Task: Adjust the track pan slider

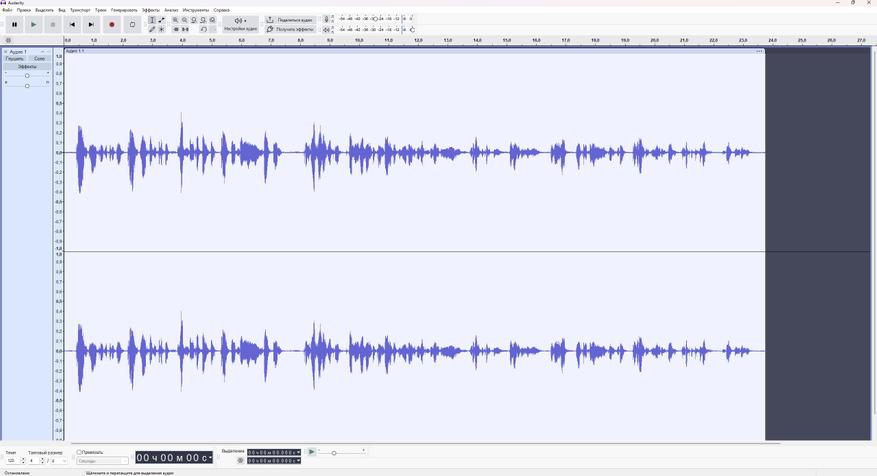Action: click(x=27, y=85)
